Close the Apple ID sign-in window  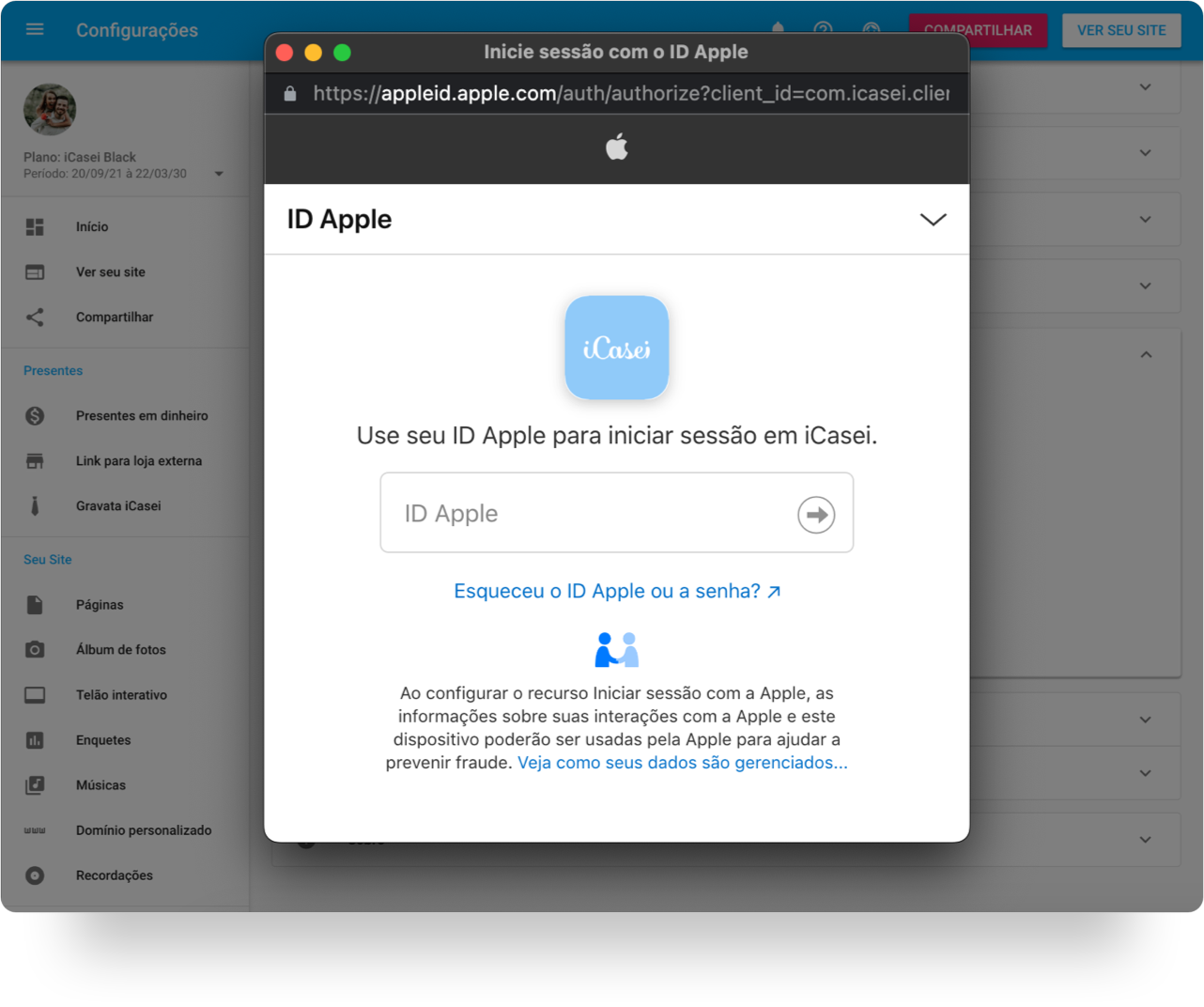285,53
